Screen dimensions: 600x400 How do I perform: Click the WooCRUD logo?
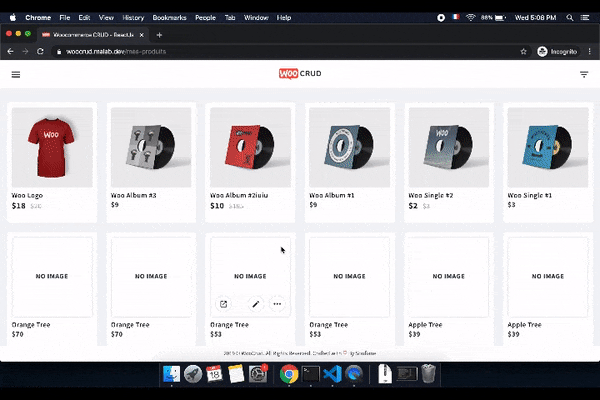[300, 73]
